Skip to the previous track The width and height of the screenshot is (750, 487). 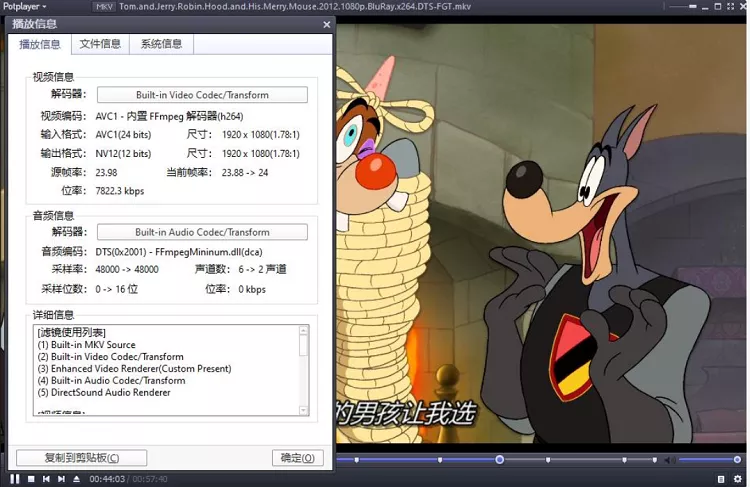(46, 479)
